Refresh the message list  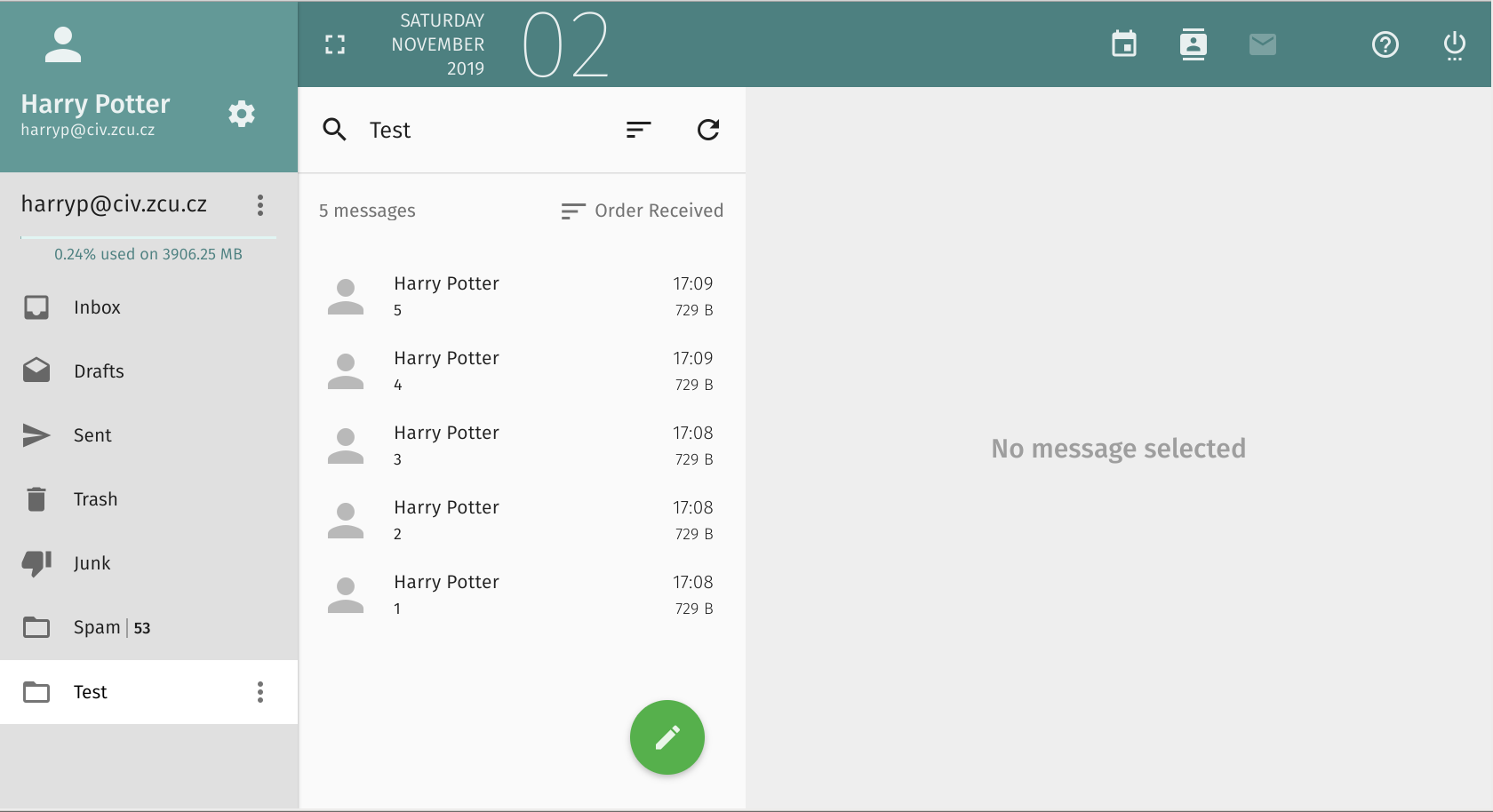pyautogui.click(x=708, y=130)
